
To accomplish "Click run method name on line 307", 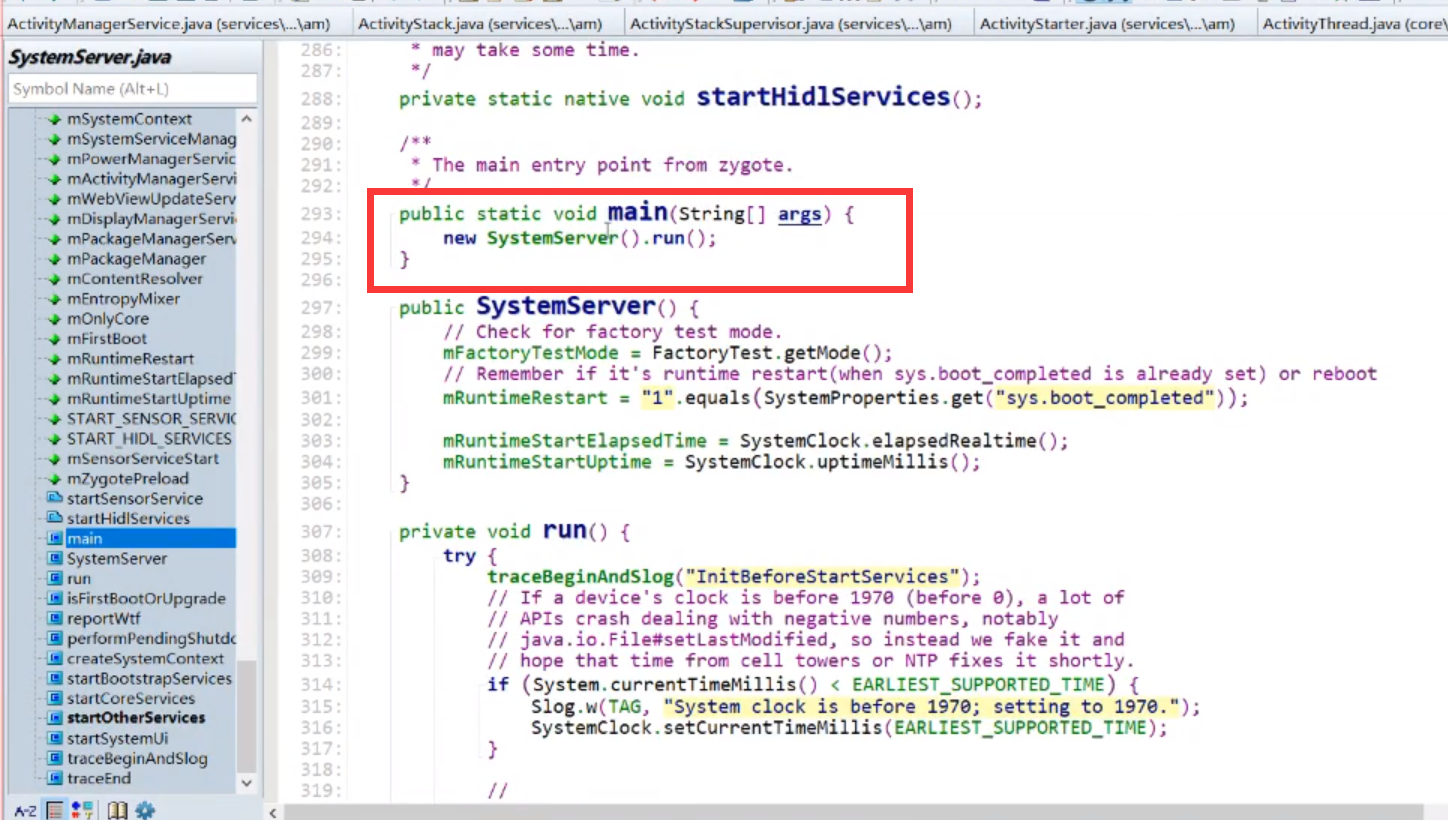I will (x=565, y=530).
